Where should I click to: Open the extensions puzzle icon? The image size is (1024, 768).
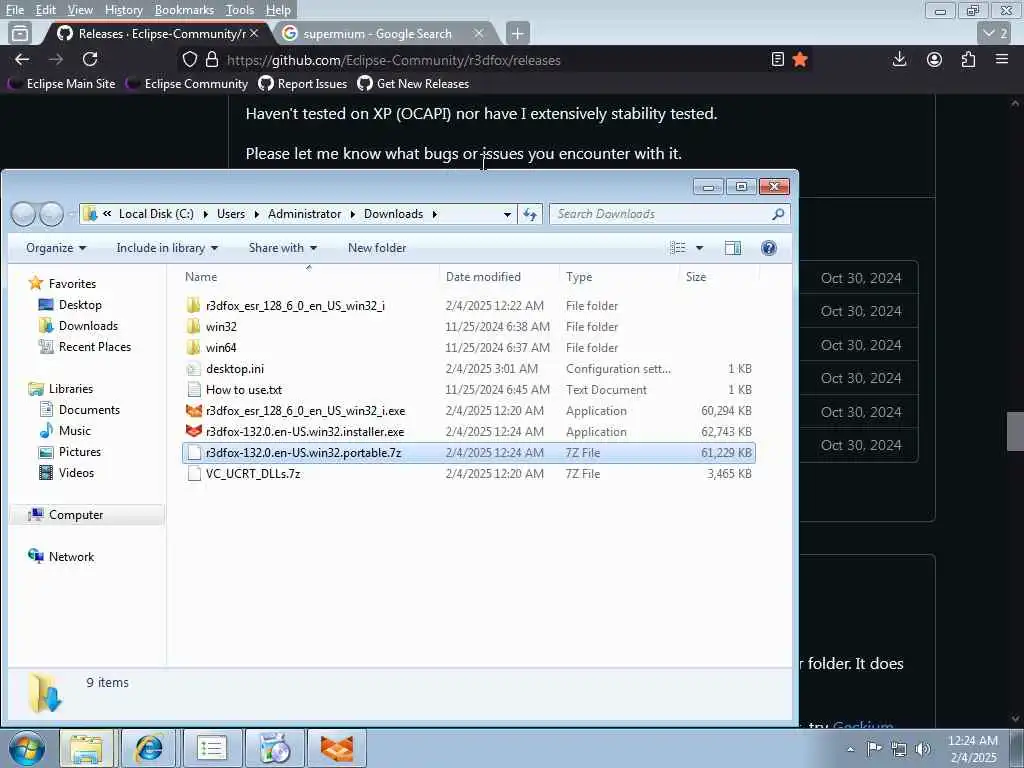tap(968, 59)
